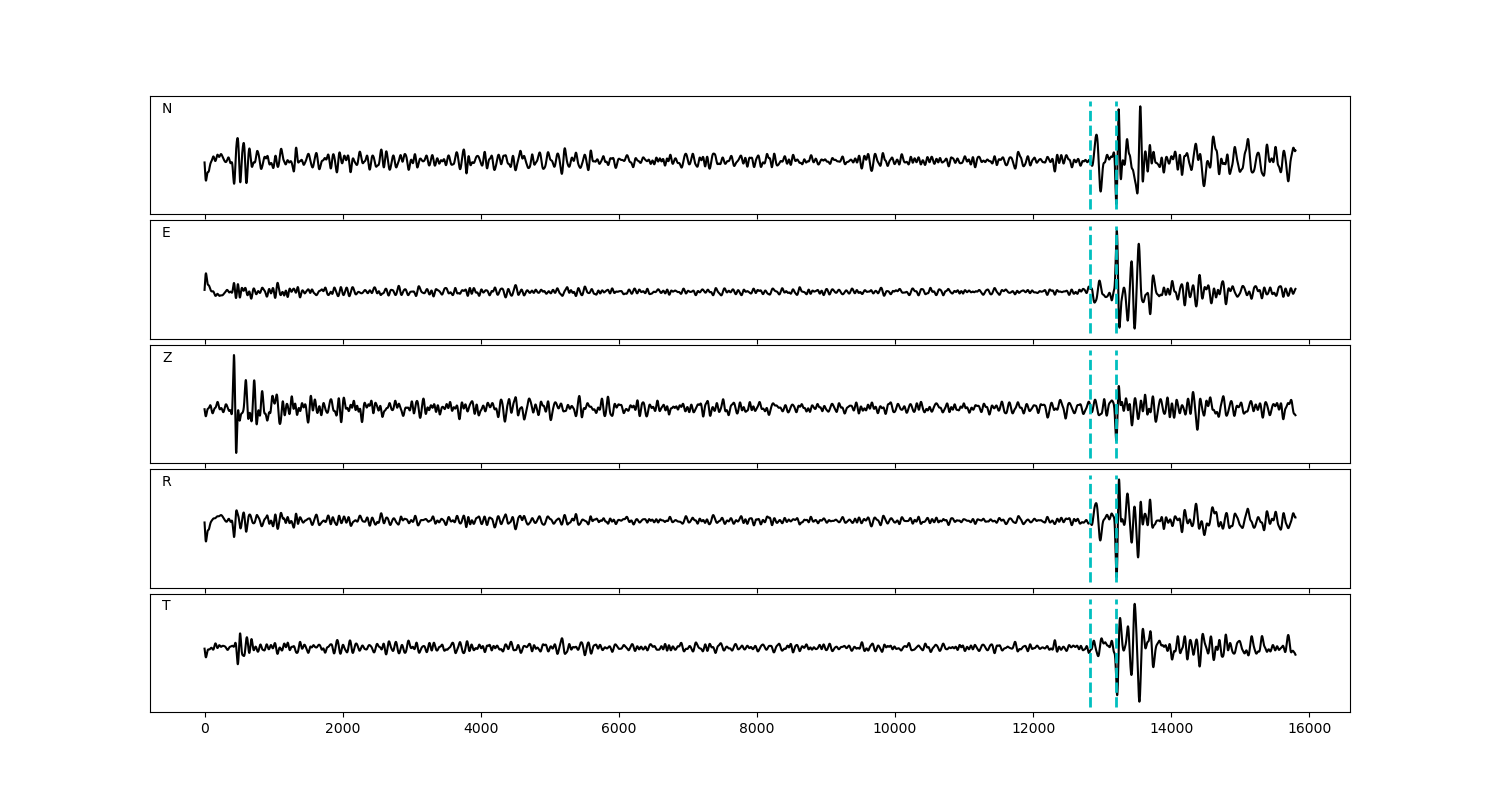Screen dimensions: 1500x800
Task: Click the deepest trough in the T waveform
Action: point(1139,699)
